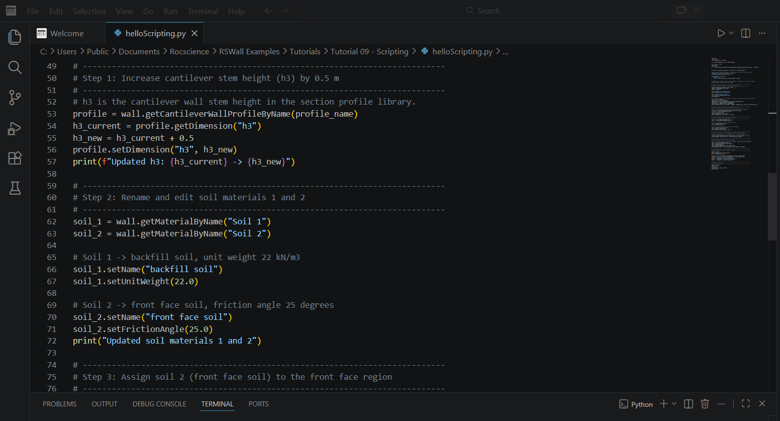780x421 pixels.
Task: Click the application logo icon in title bar
Action: click(11, 10)
